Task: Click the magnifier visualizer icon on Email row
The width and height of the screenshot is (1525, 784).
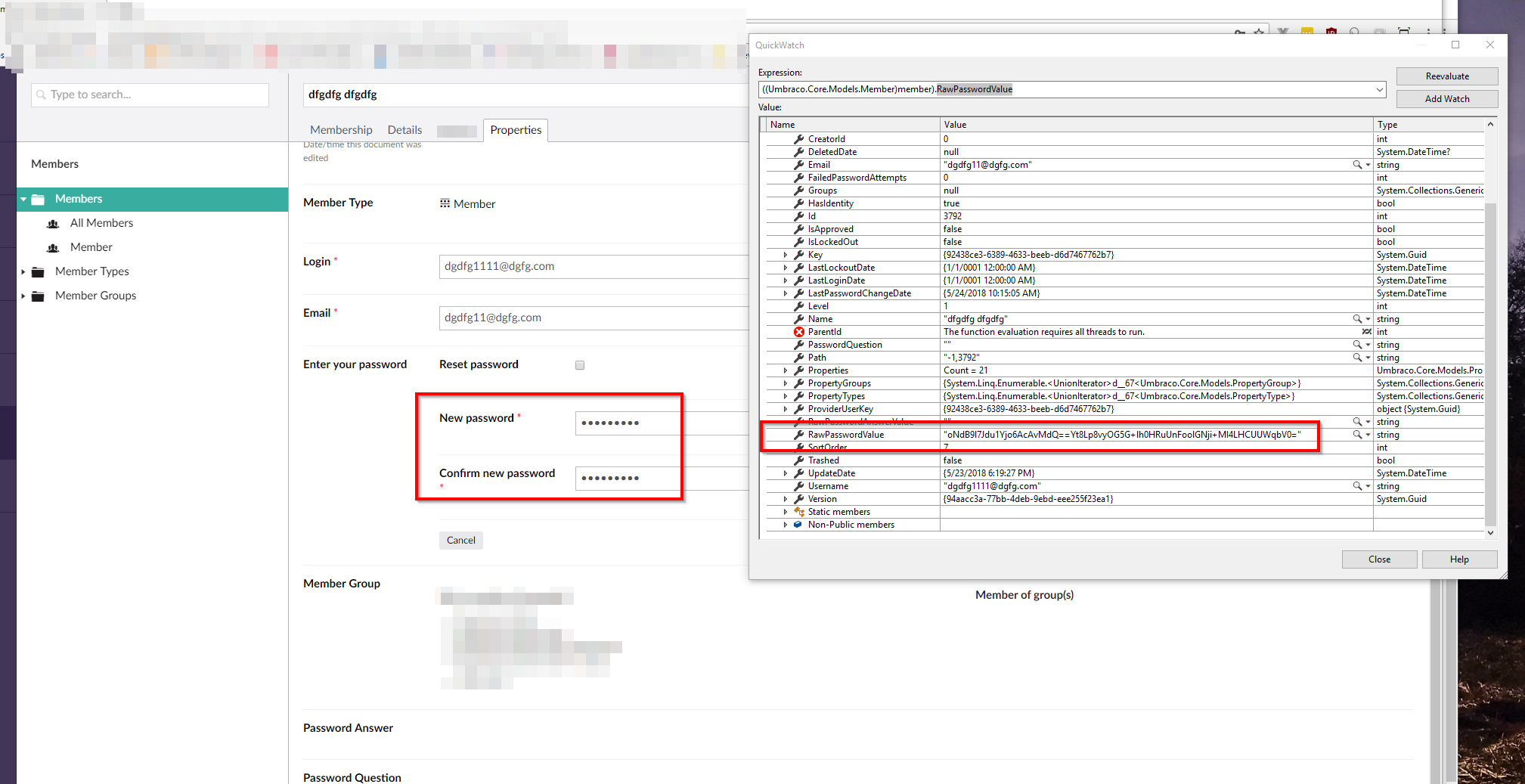Action: [x=1357, y=165]
